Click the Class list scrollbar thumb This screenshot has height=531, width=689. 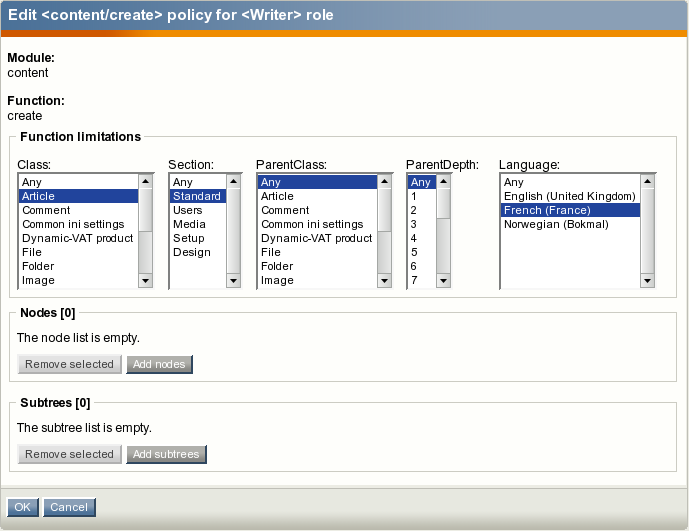(145, 210)
